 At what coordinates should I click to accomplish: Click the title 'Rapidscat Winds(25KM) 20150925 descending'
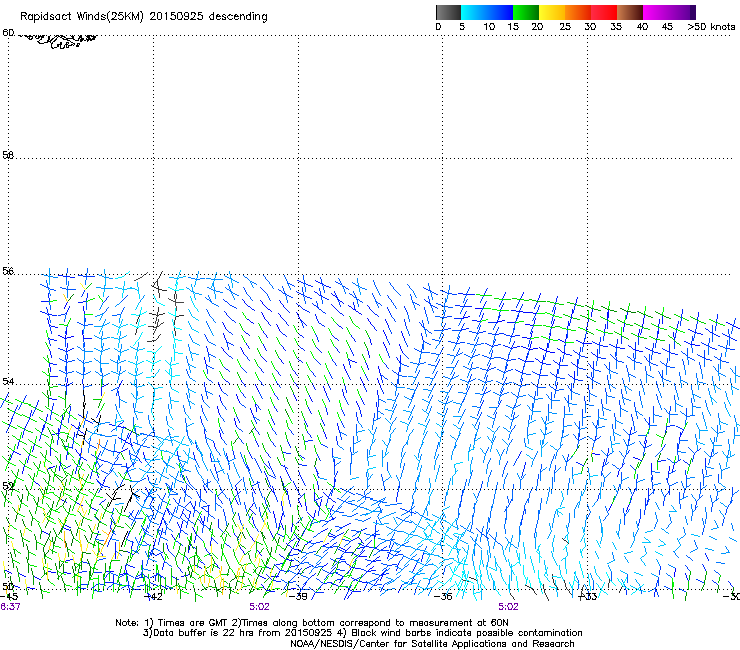point(143,16)
